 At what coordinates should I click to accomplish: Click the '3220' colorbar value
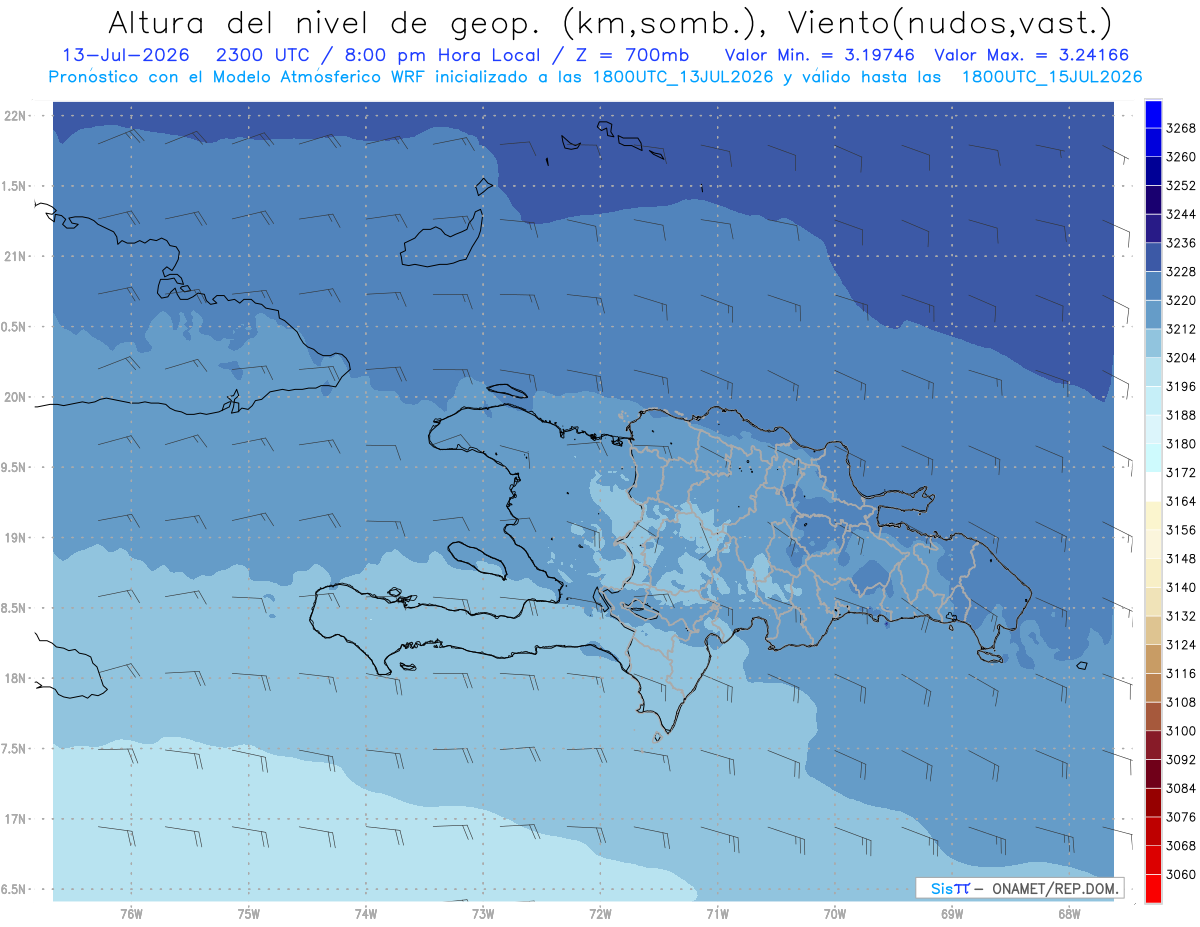(1181, 300)
